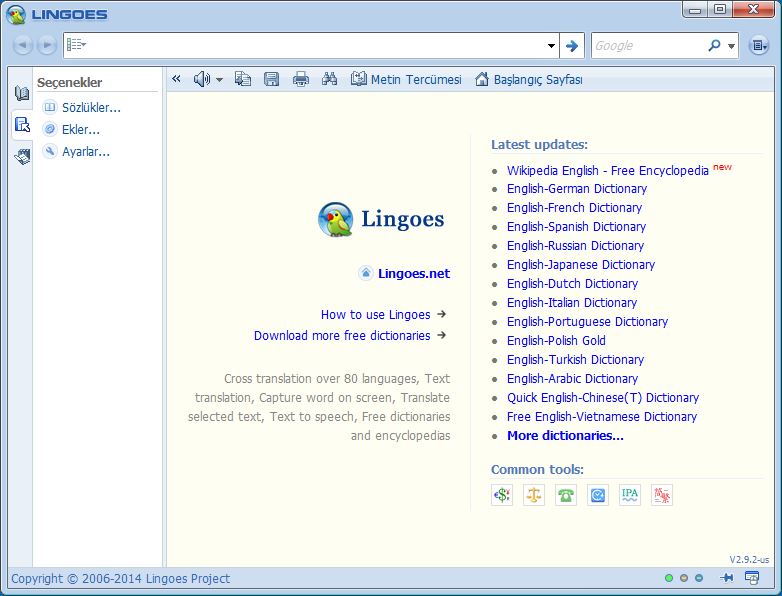
Task: Open the appendices notepad sidebar tab
Action: pos(22,156)
